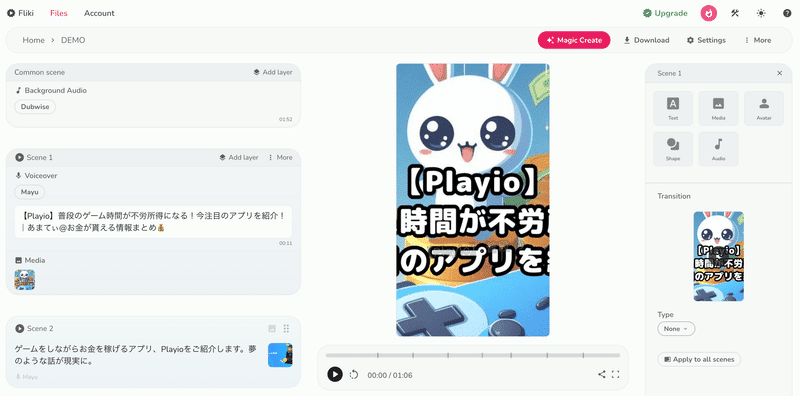Click the Upgrade link
The height and width of the screenshot is (396, 800).
pyautogui.click(x=665, y=13)
